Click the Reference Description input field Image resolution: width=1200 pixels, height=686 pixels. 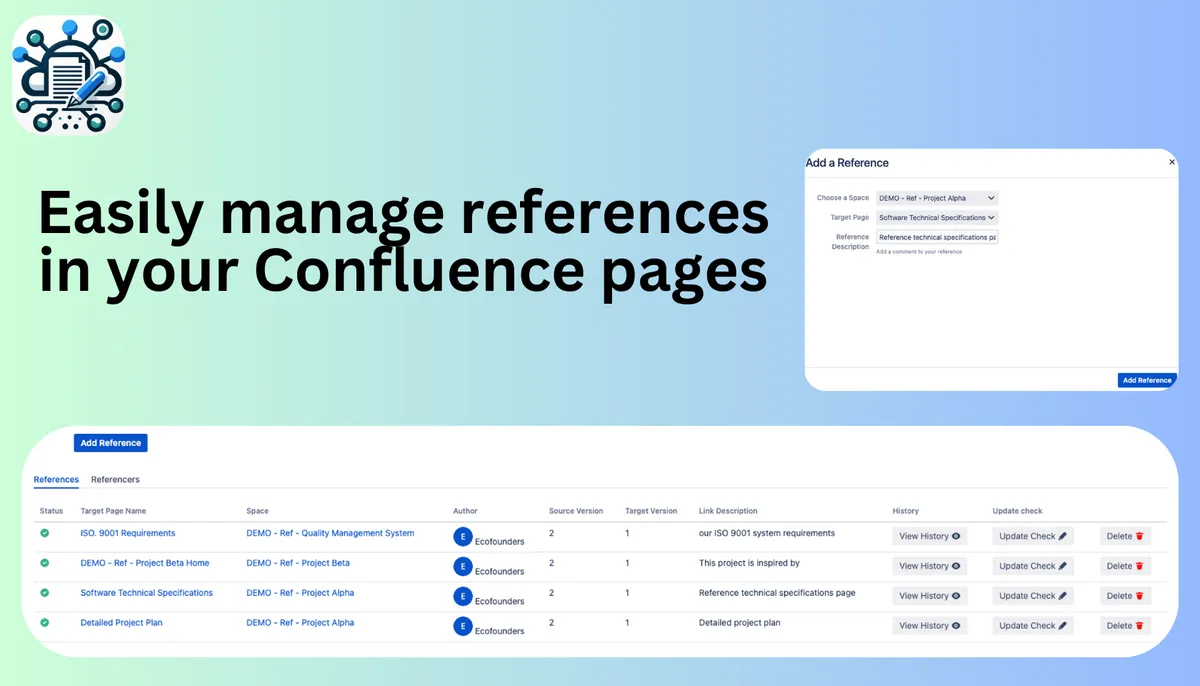coord(937,237)
